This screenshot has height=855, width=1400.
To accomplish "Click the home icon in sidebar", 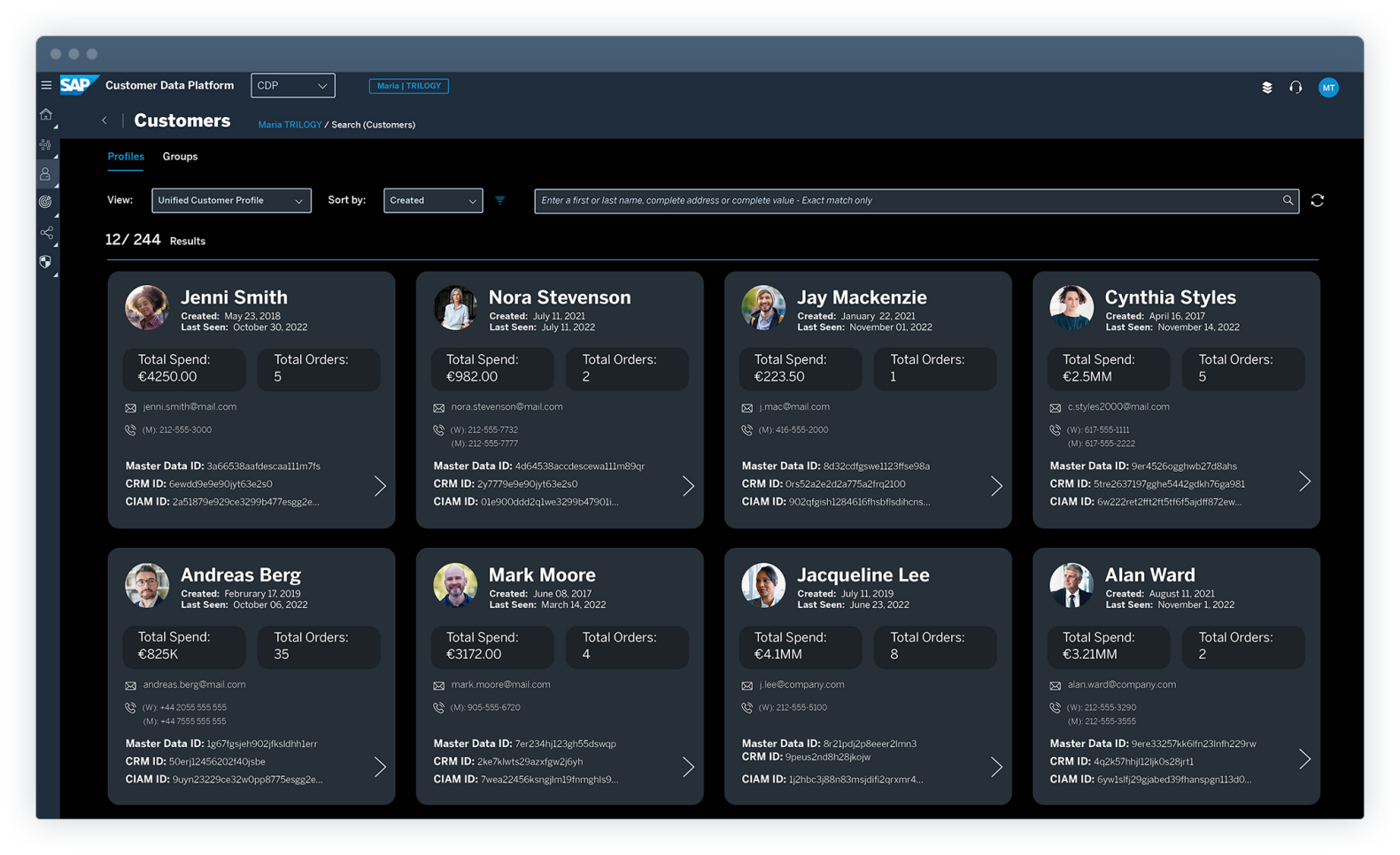I will 46,115.
